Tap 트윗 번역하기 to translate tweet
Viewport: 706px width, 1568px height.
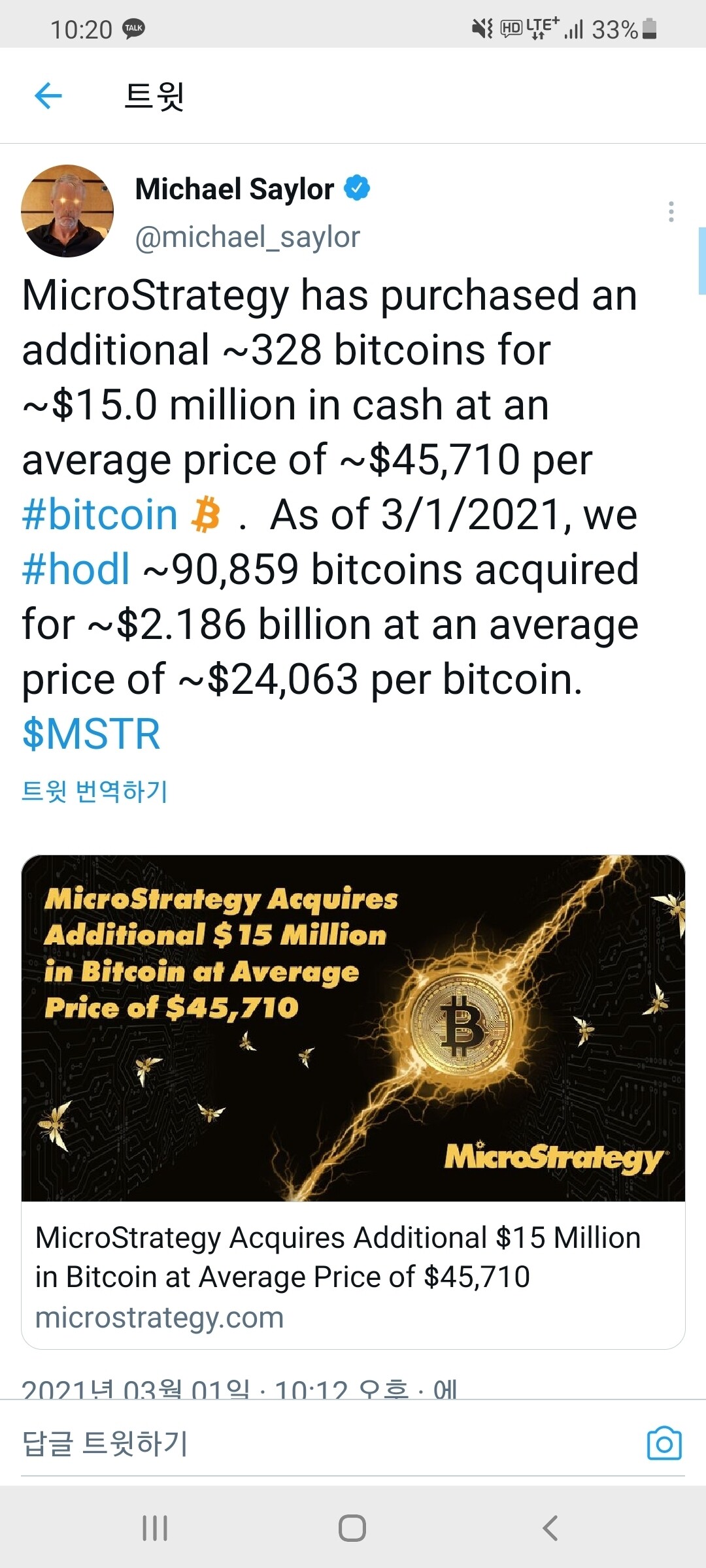pyautogui.click(x=95, y=791)
